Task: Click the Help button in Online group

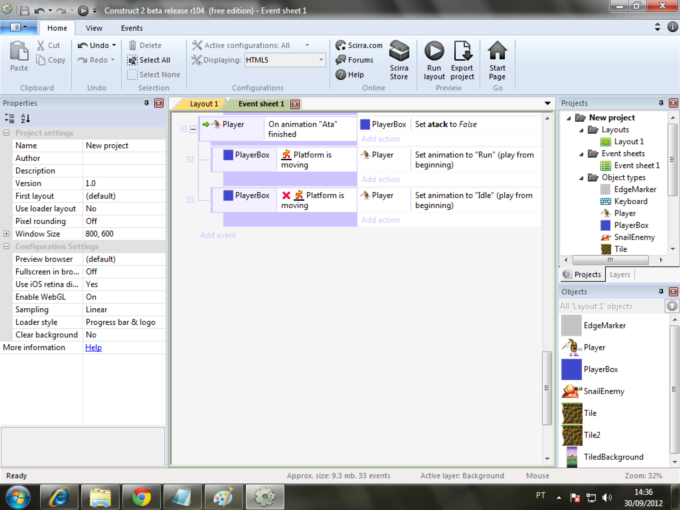Action: [x=350, y=75]
